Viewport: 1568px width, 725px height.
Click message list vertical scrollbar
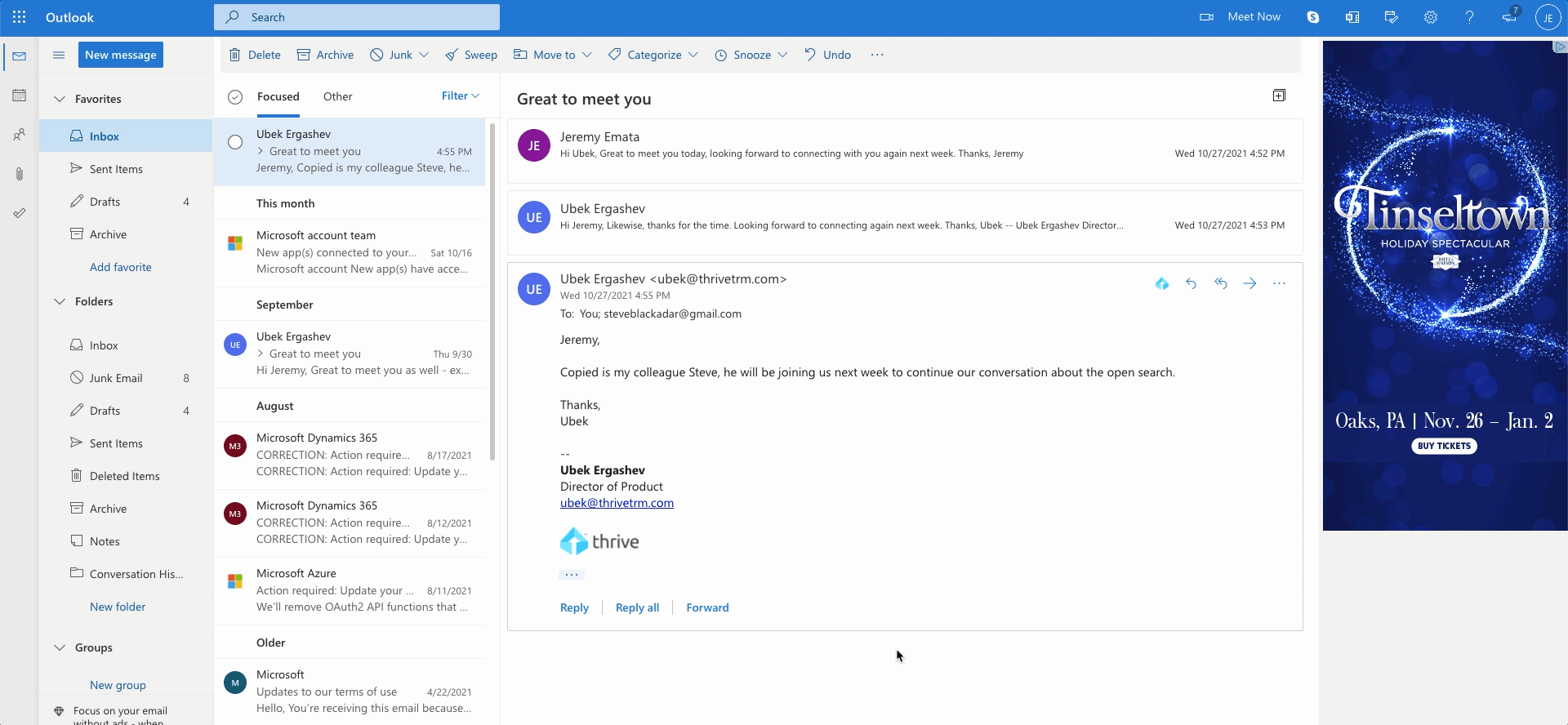[492, 291]
